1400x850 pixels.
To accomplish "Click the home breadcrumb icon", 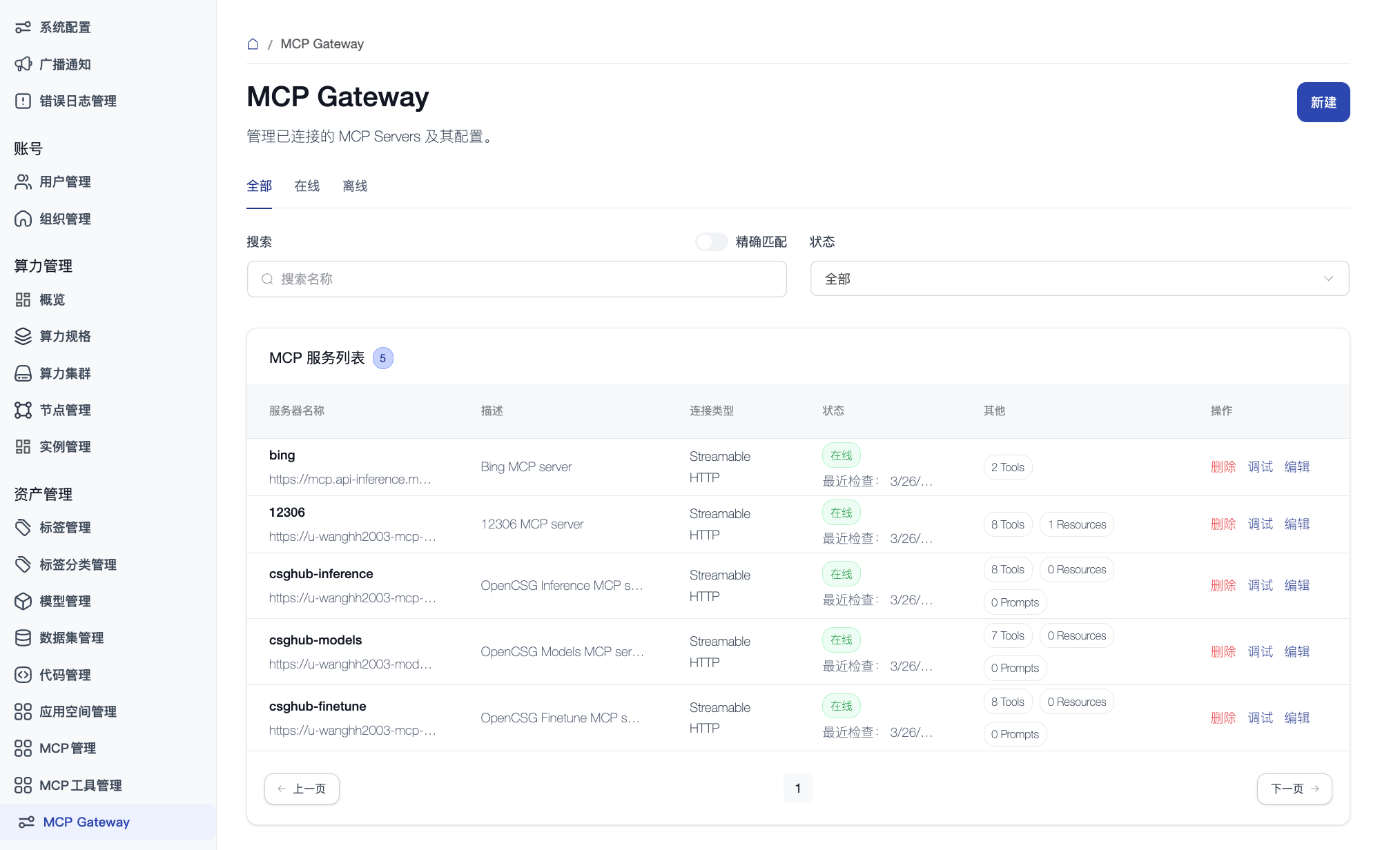I will tap(253, 44).
